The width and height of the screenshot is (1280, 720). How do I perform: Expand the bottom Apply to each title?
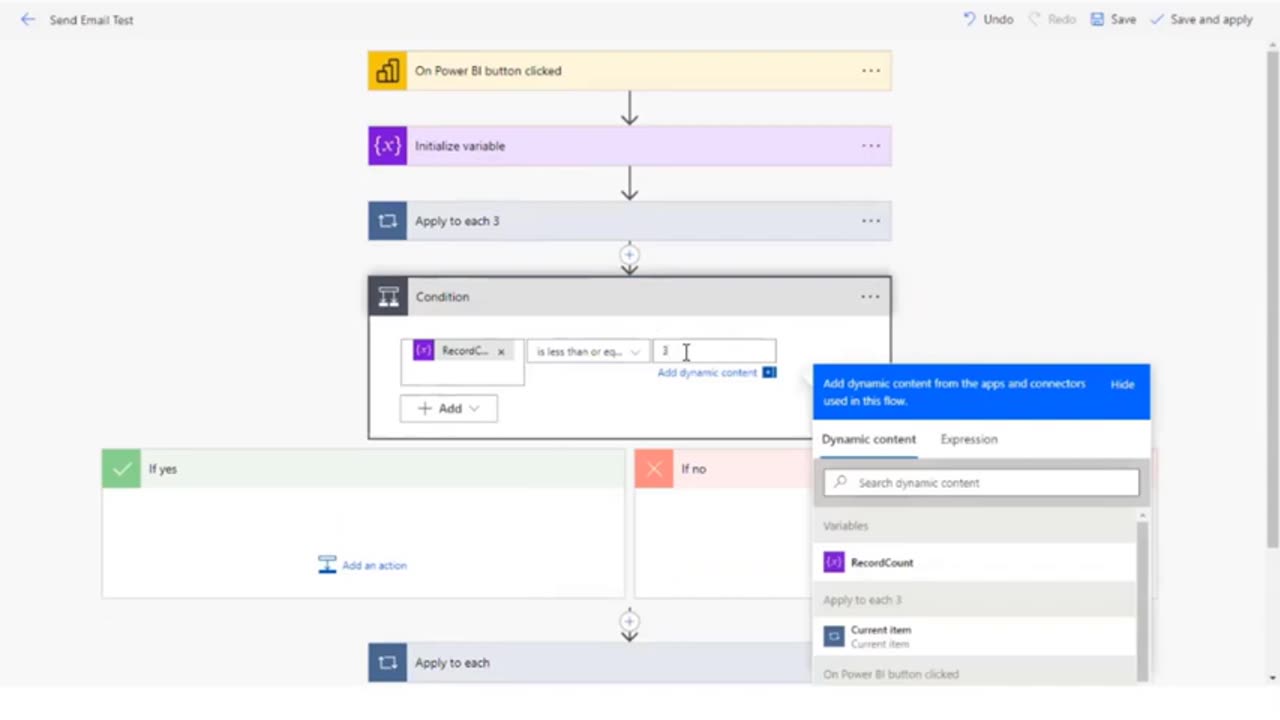pyautogui.click(x=452, y=663)
